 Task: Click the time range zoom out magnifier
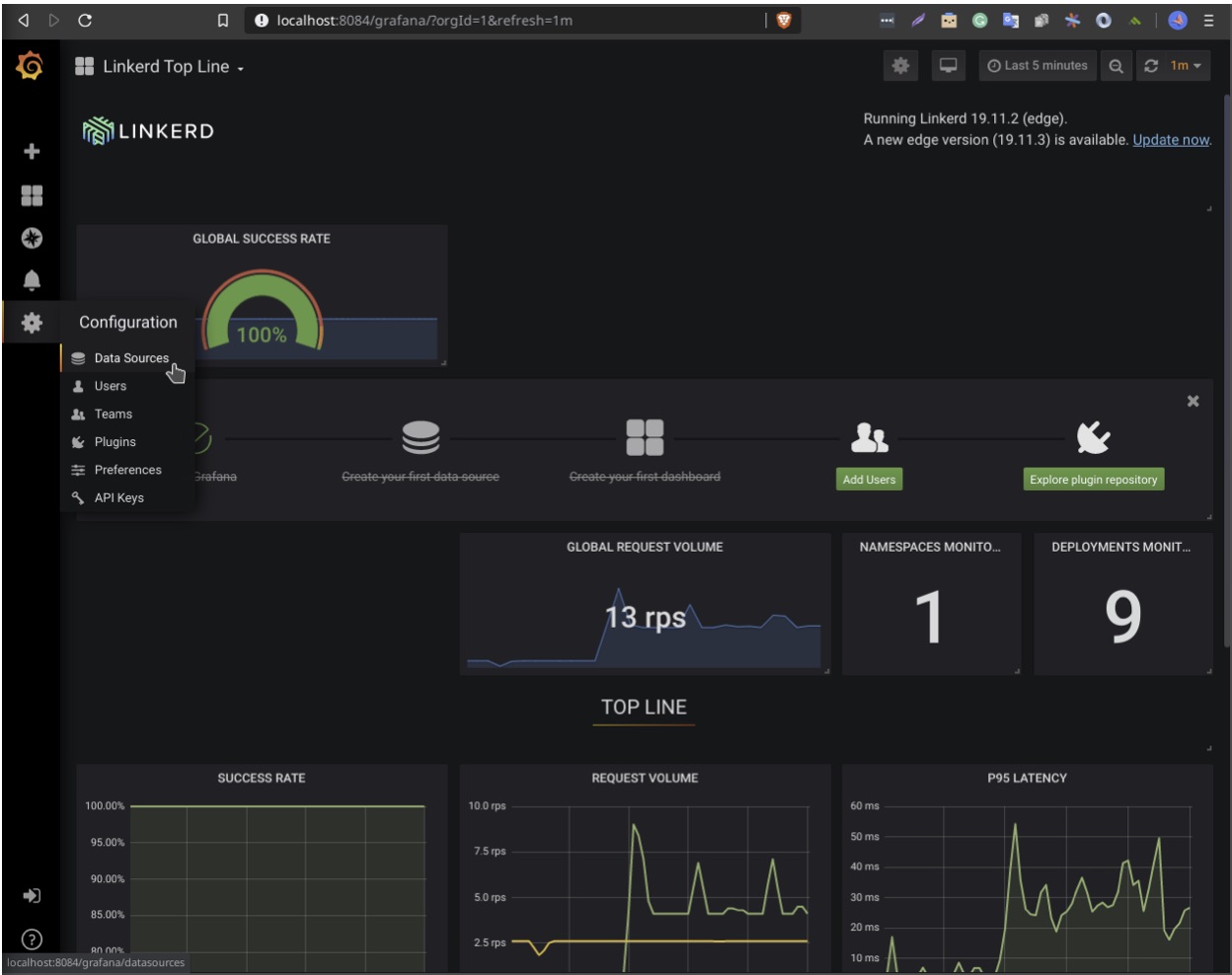pyautogui.click(x=1116, y=66)
